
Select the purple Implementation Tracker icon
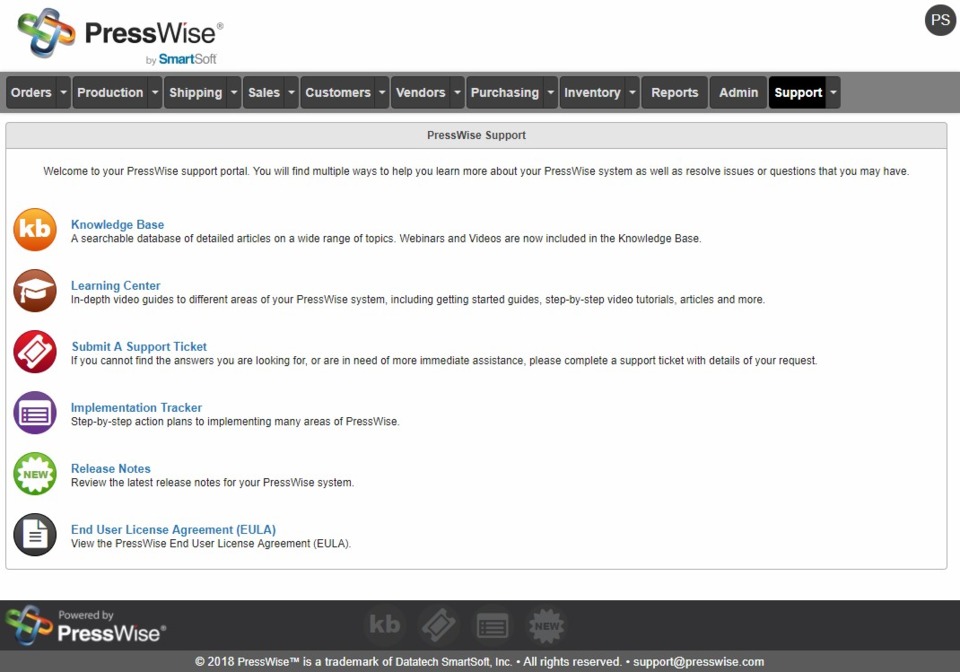35,413
